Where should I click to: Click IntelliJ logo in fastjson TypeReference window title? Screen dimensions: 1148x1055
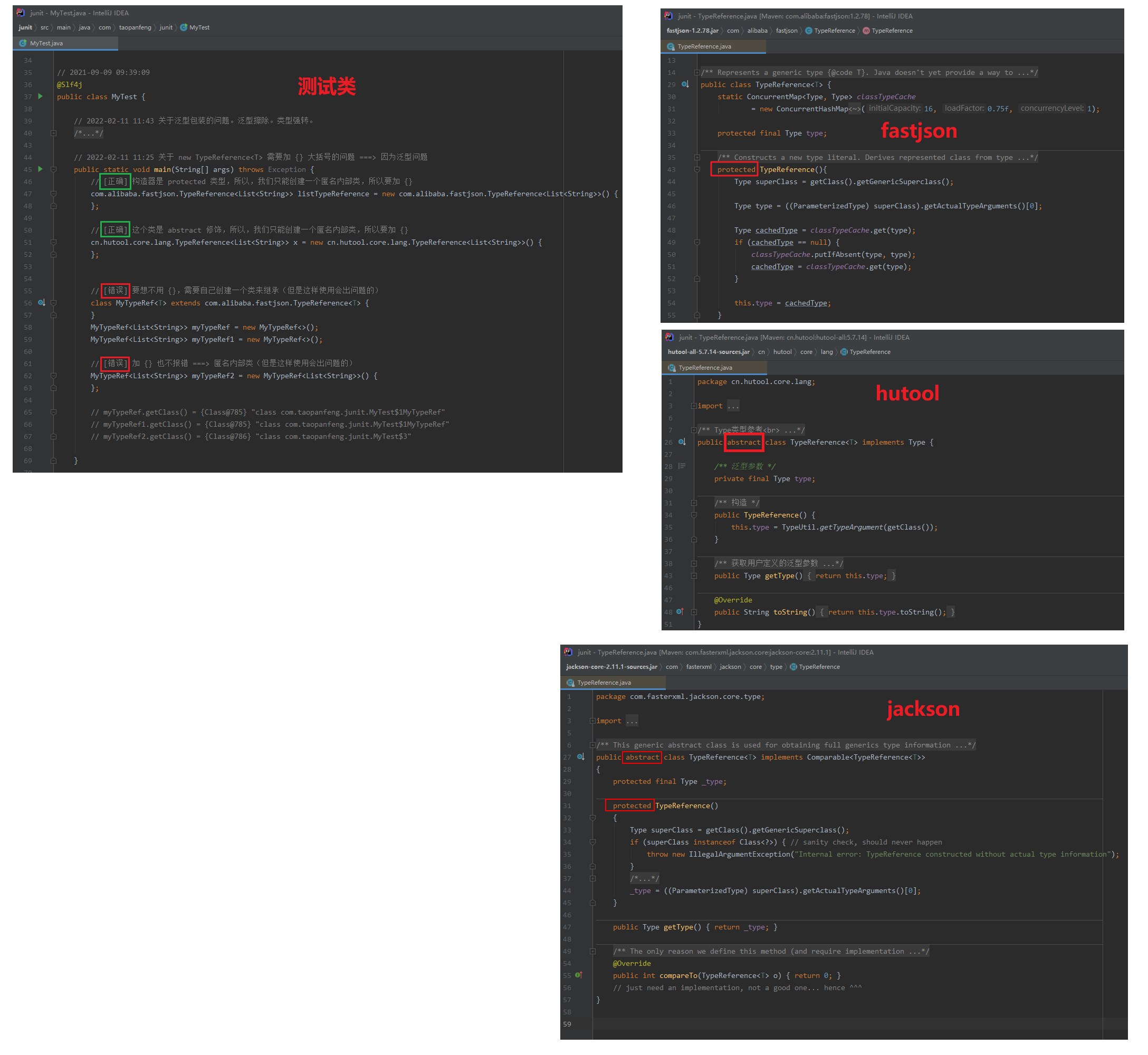(x=668, y=16)
